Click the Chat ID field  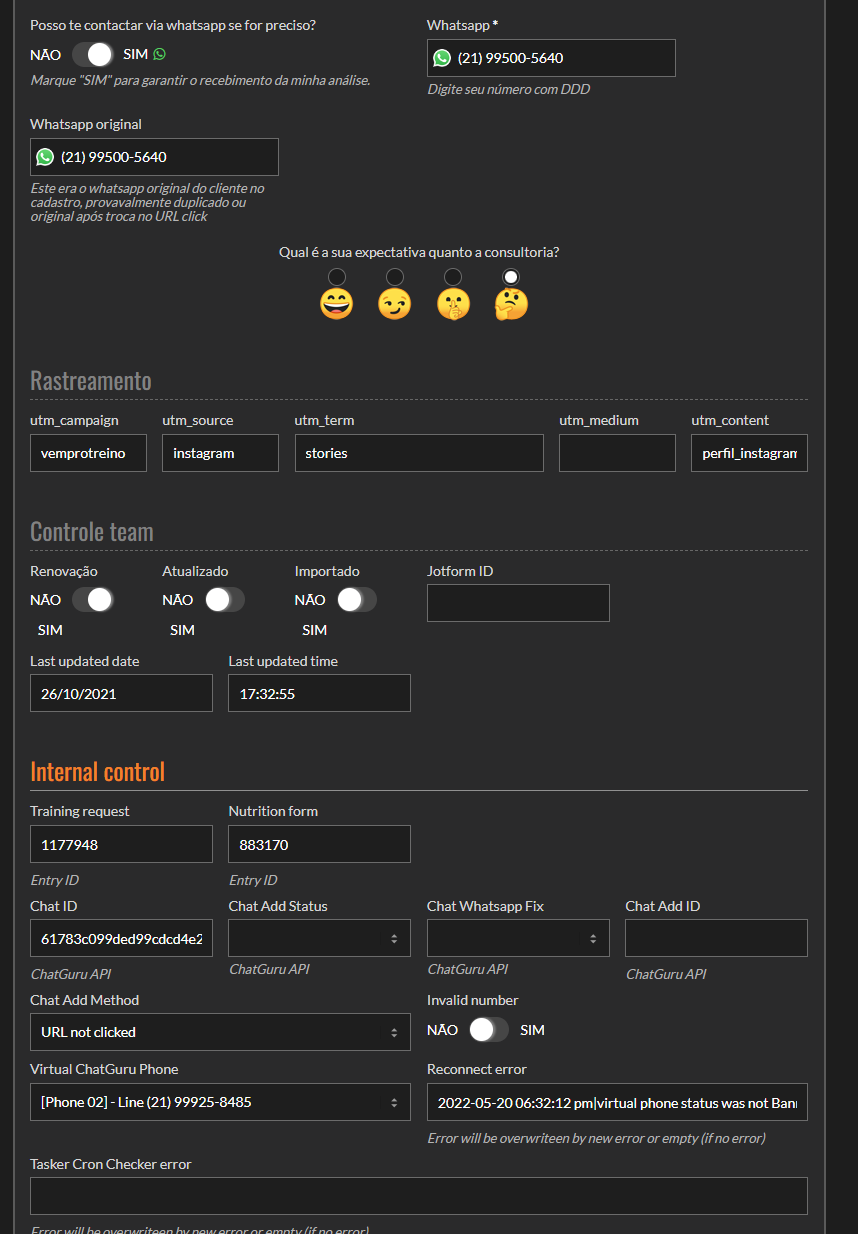(121, 938)
